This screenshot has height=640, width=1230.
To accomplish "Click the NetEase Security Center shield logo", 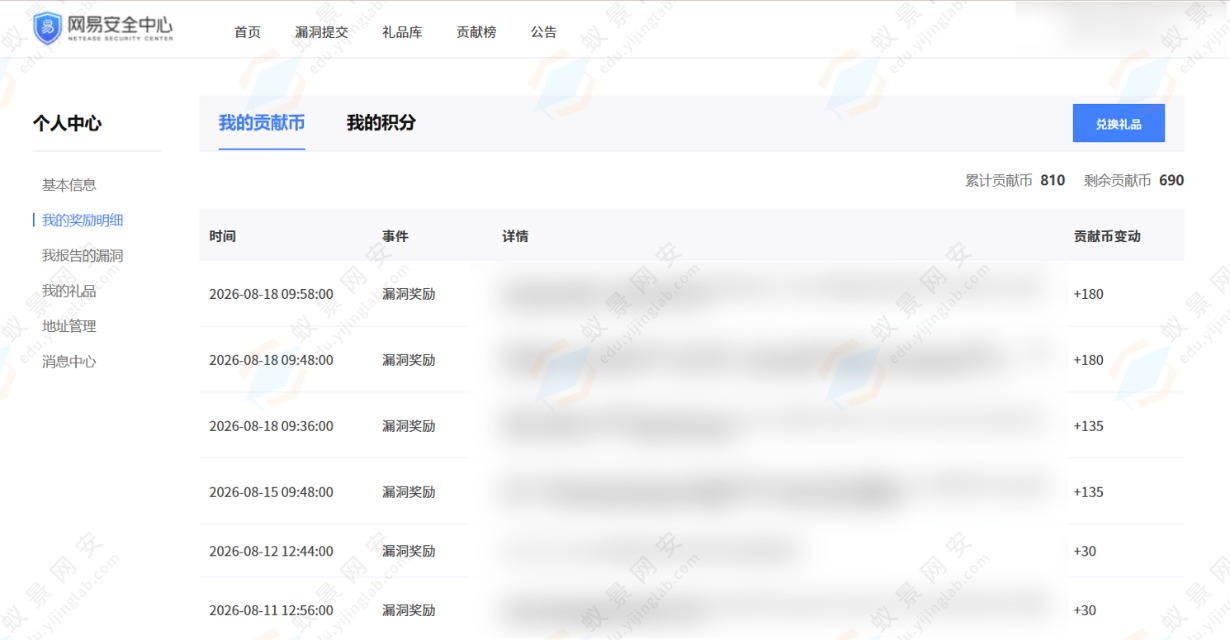I will click(47, 28).
